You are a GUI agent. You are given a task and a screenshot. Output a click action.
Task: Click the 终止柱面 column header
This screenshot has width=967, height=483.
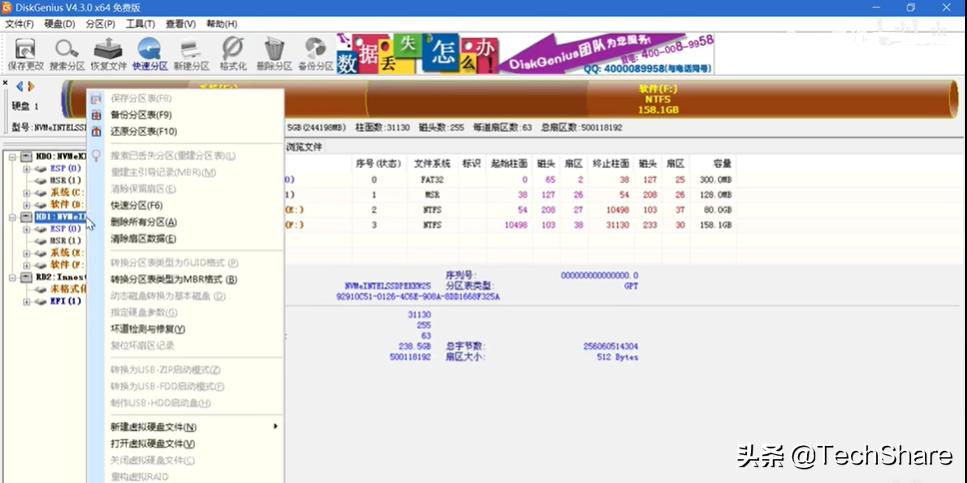(x=611, y=163)
